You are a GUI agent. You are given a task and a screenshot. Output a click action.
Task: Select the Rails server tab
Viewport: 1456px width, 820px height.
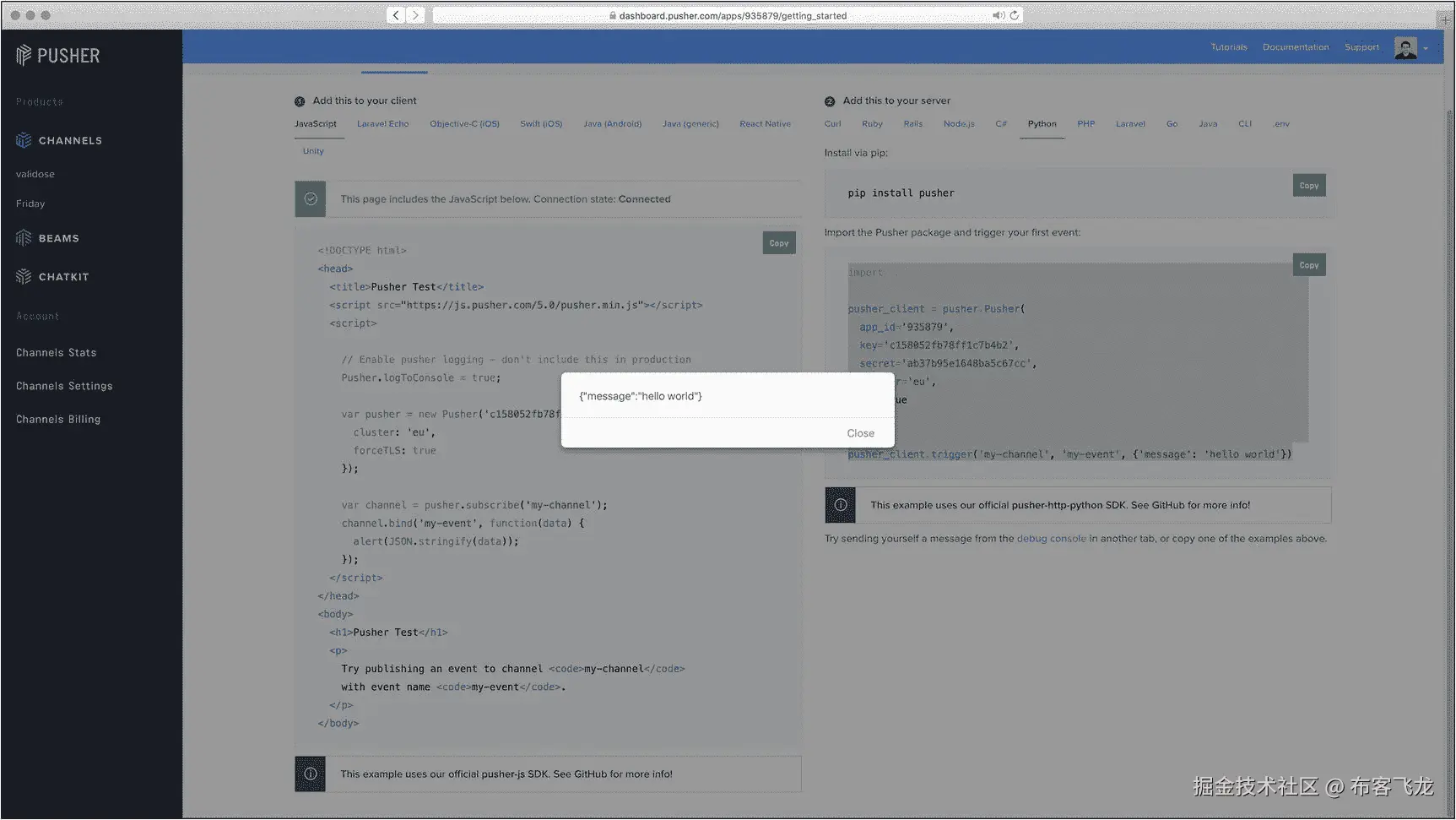(913, 124)
